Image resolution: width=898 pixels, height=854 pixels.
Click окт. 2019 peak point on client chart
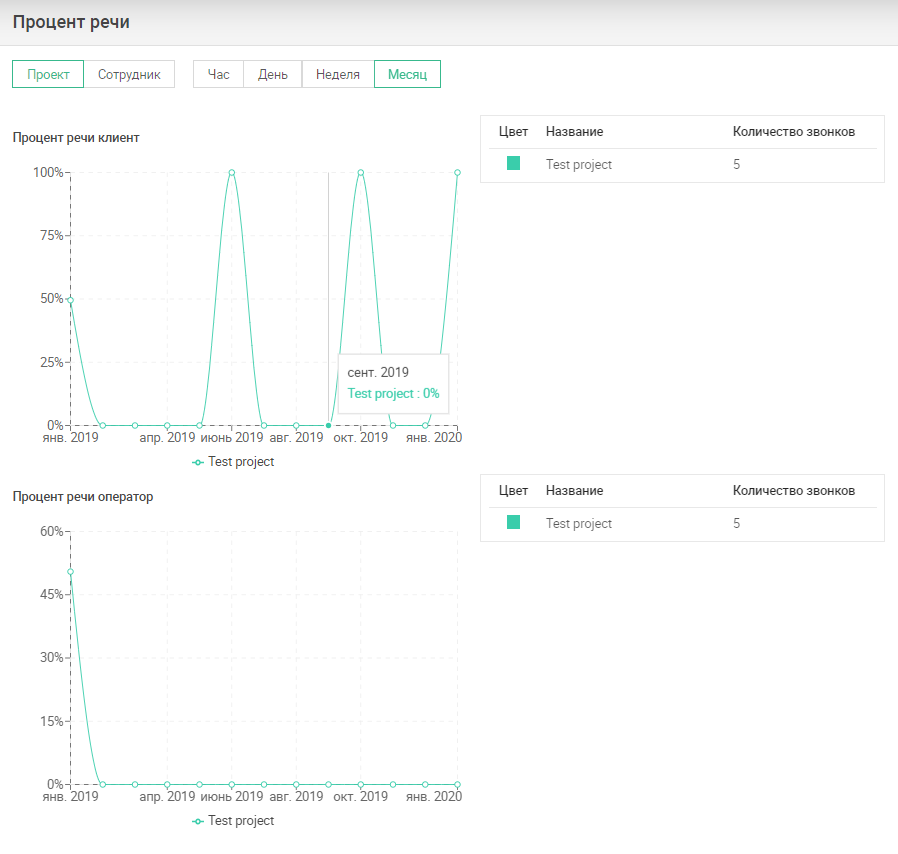point(361,172)
